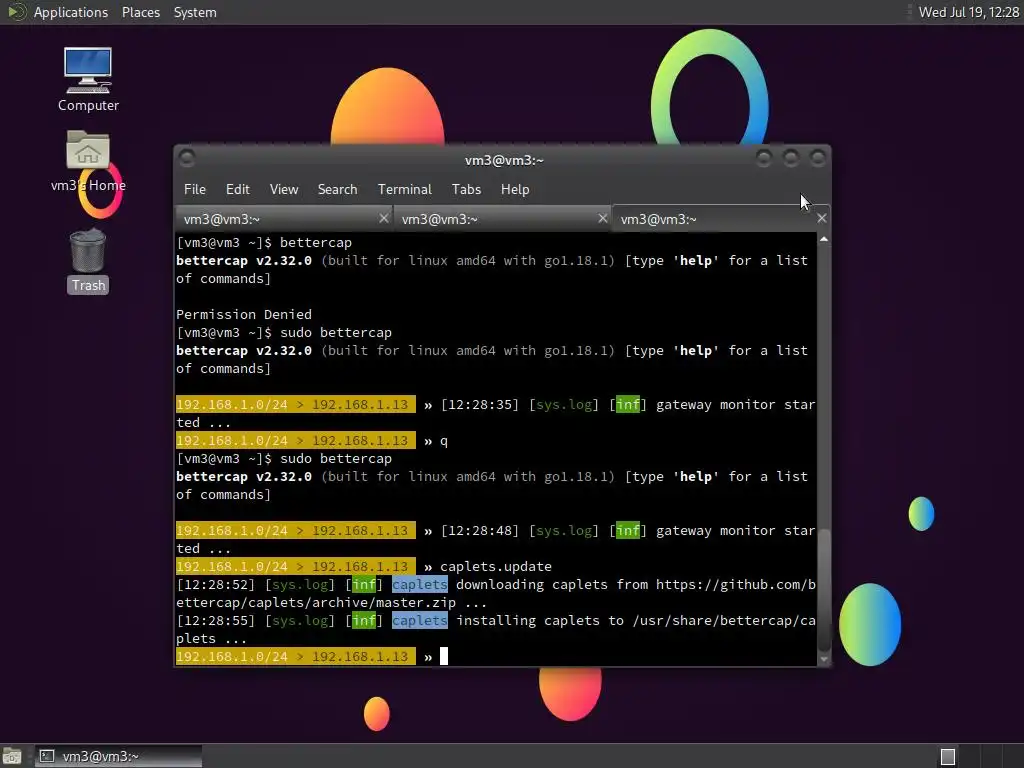Open the Applications panel menu

click(71, 12)
